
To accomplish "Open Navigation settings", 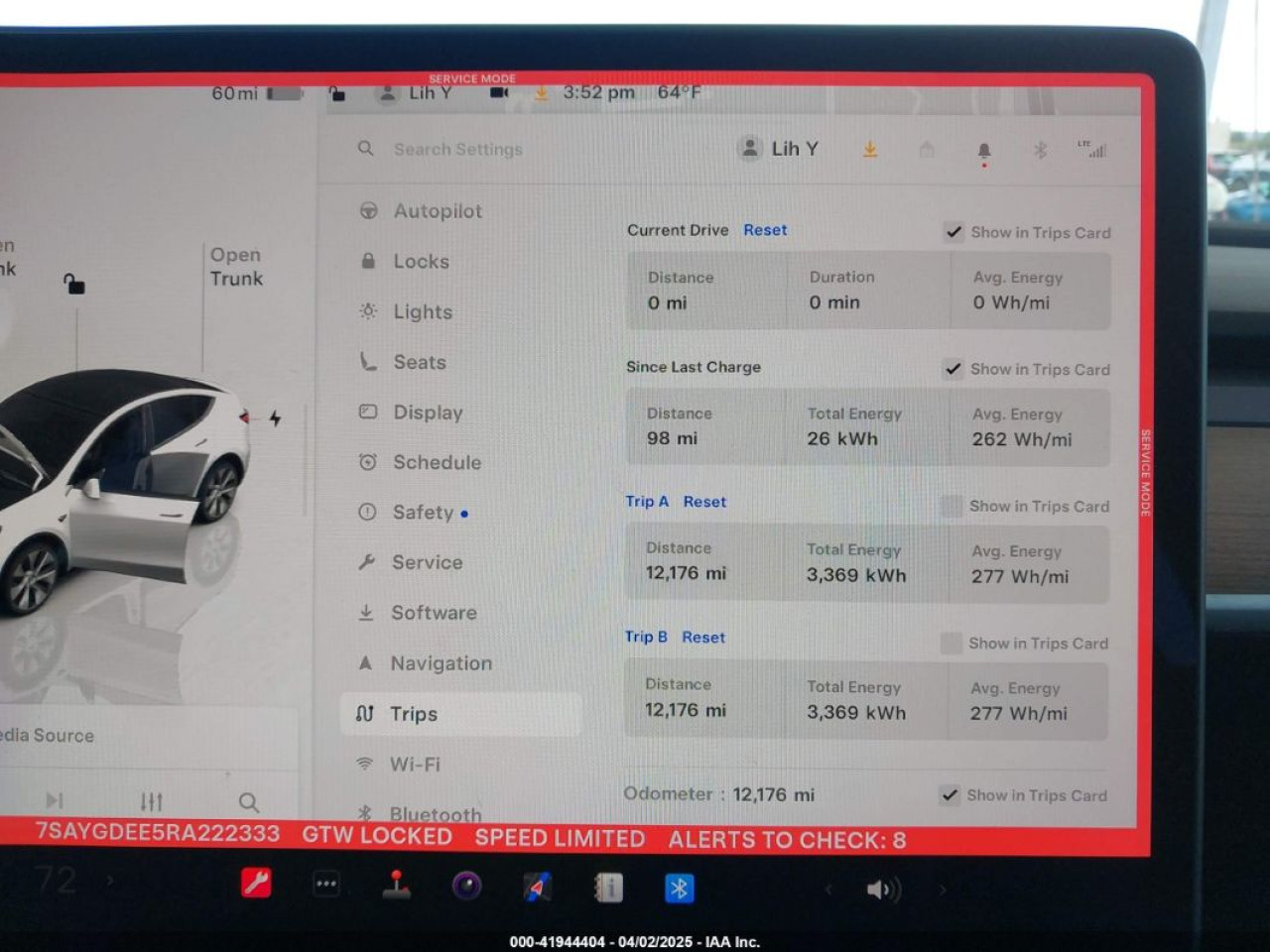I will 441,663.
